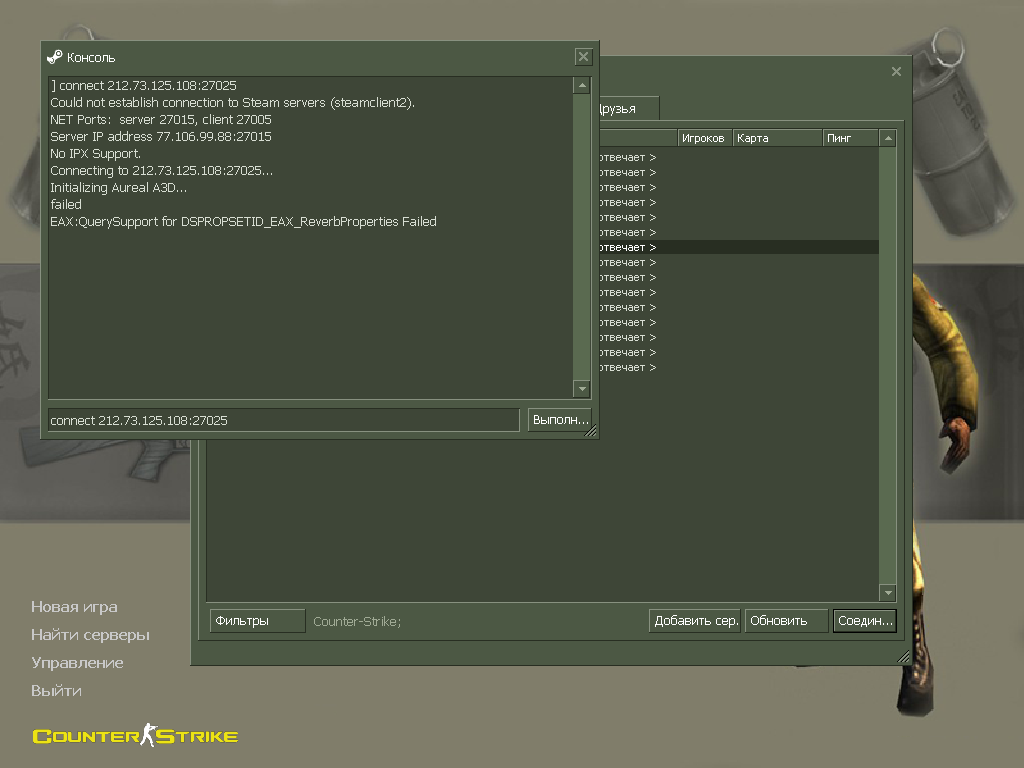The height and width of the screenshot is (768, 1024).
Task: Sort servers by the Карта column
Action: pos(777,138)
